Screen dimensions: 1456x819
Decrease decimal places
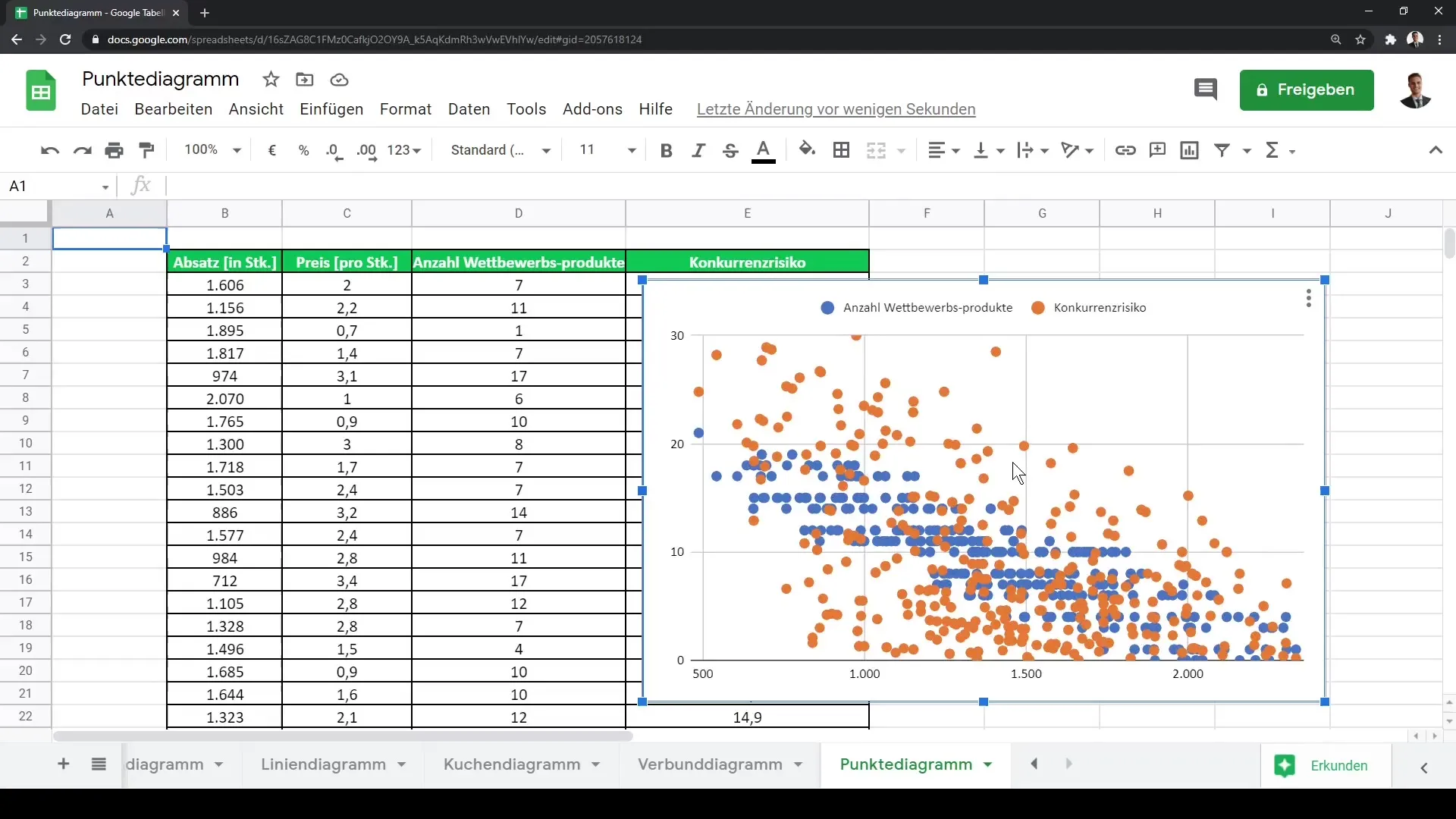pyautogui.click(x=334, y=150)
